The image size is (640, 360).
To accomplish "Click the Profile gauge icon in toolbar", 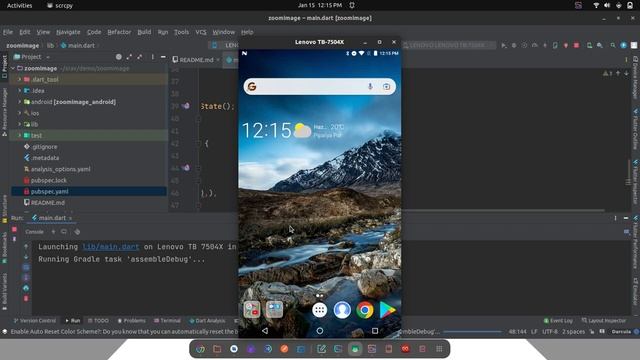I will (535, 45).
